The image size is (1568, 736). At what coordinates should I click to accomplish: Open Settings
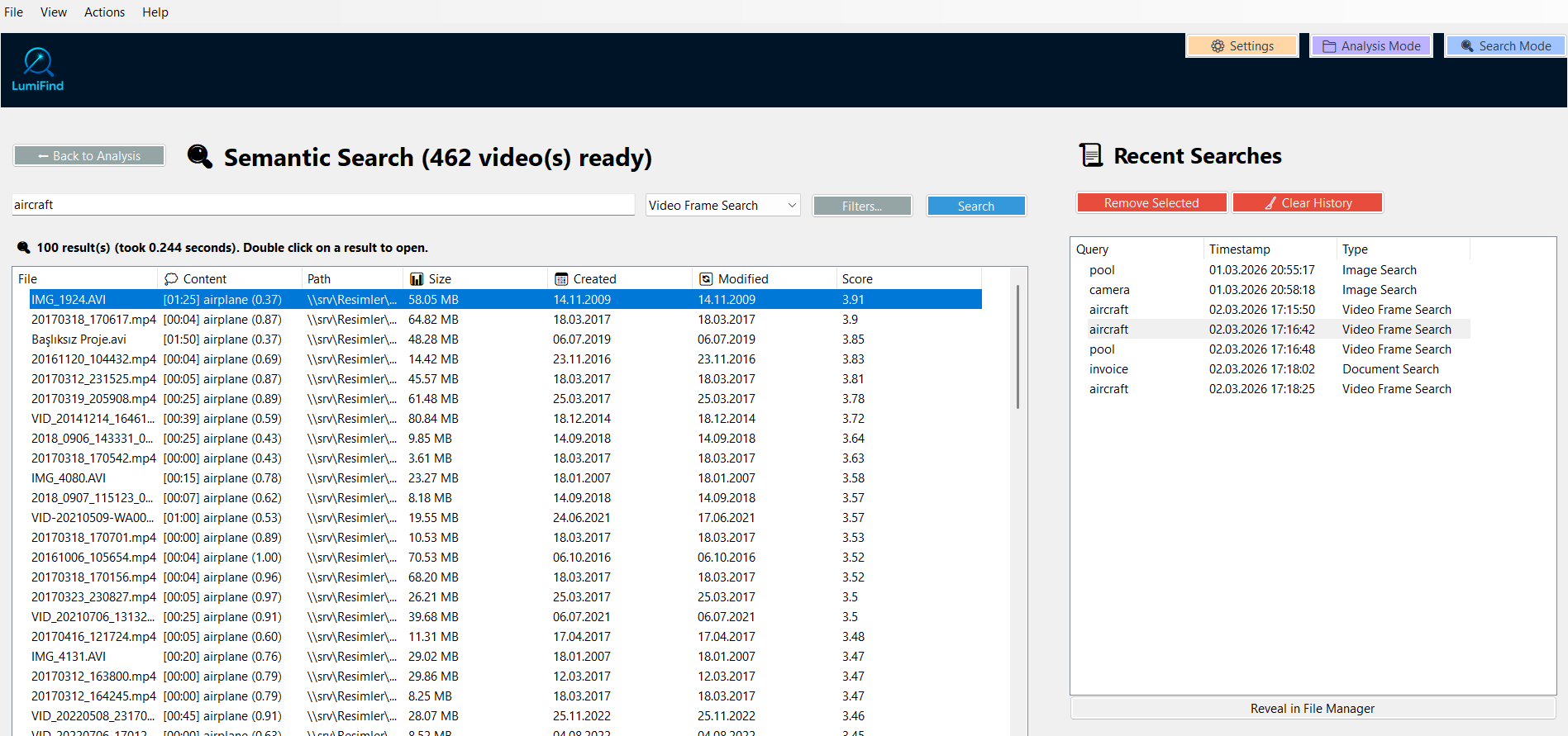pos(1242,46)
